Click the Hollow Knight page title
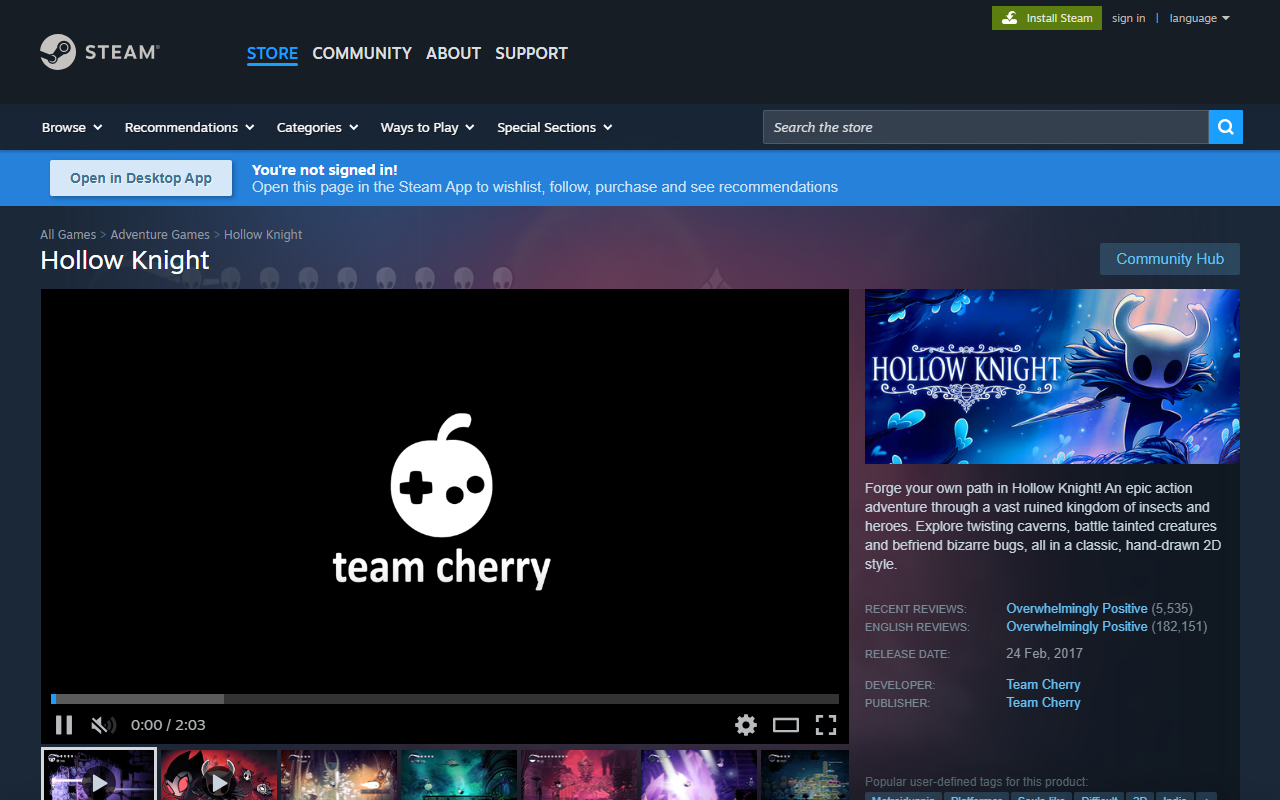This screenshot has height=800, width=1280. 125,260
